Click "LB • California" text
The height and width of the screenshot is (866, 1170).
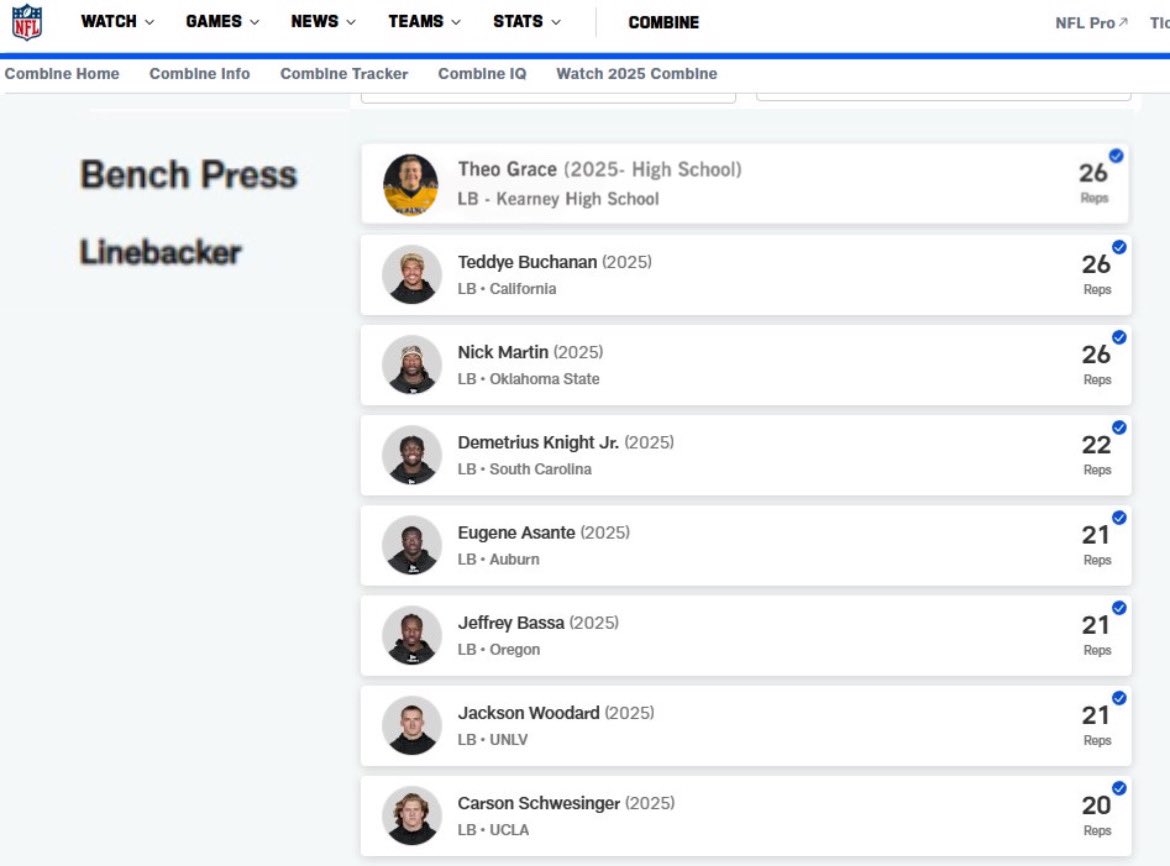(507, 289)
